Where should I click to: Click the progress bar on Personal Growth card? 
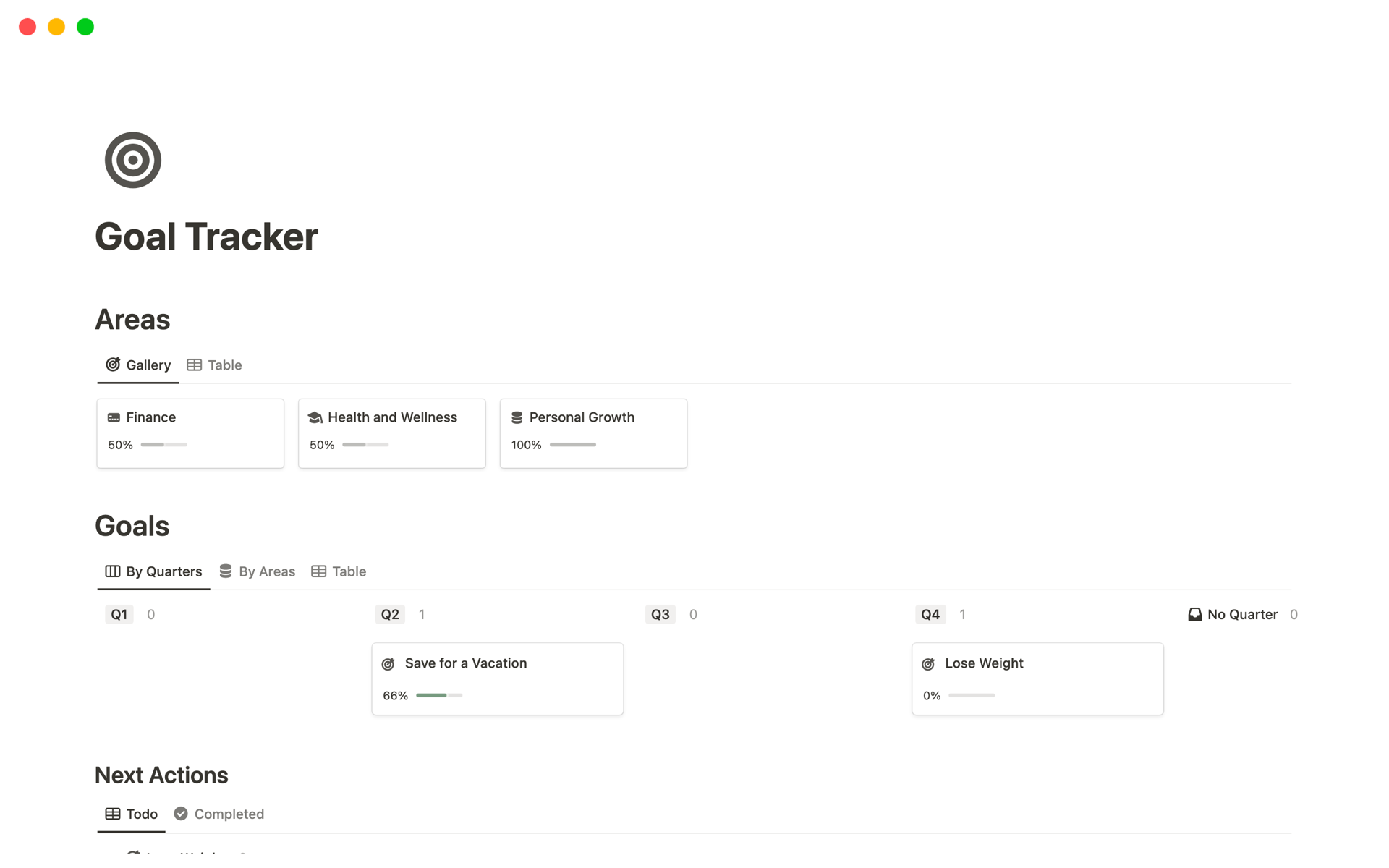(x=572, y=445)
